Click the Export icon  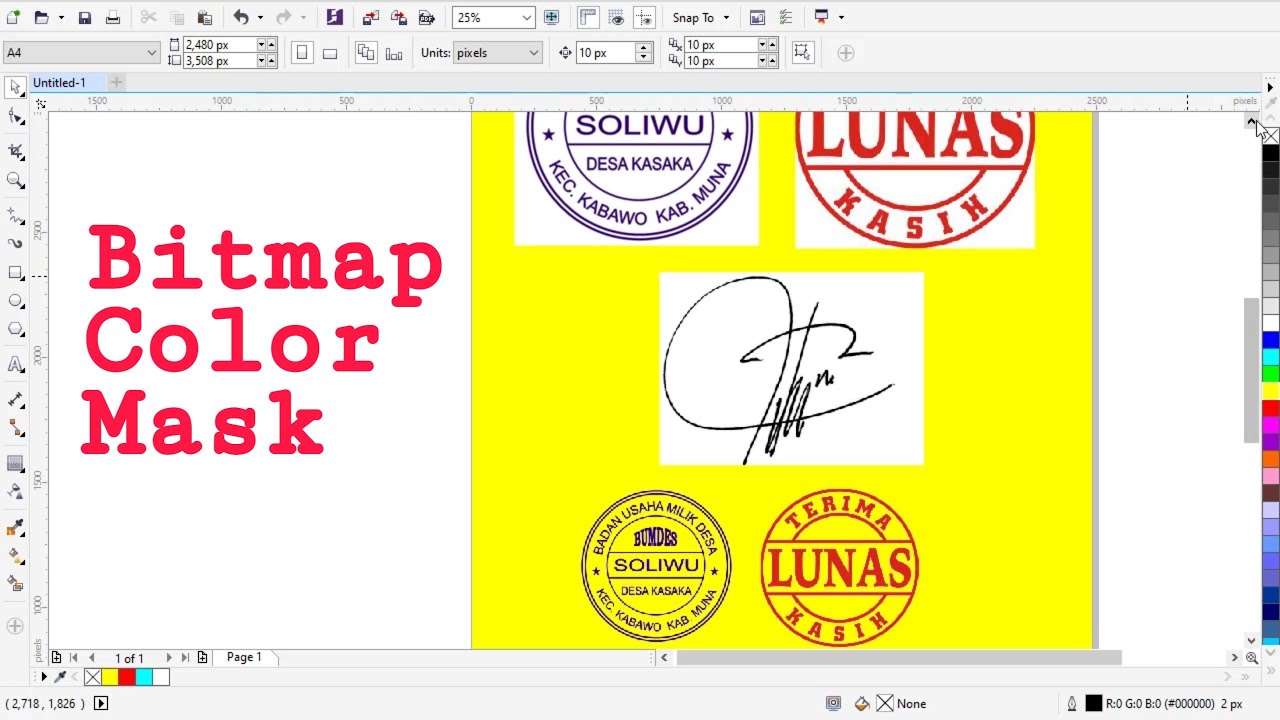[399, 17]
